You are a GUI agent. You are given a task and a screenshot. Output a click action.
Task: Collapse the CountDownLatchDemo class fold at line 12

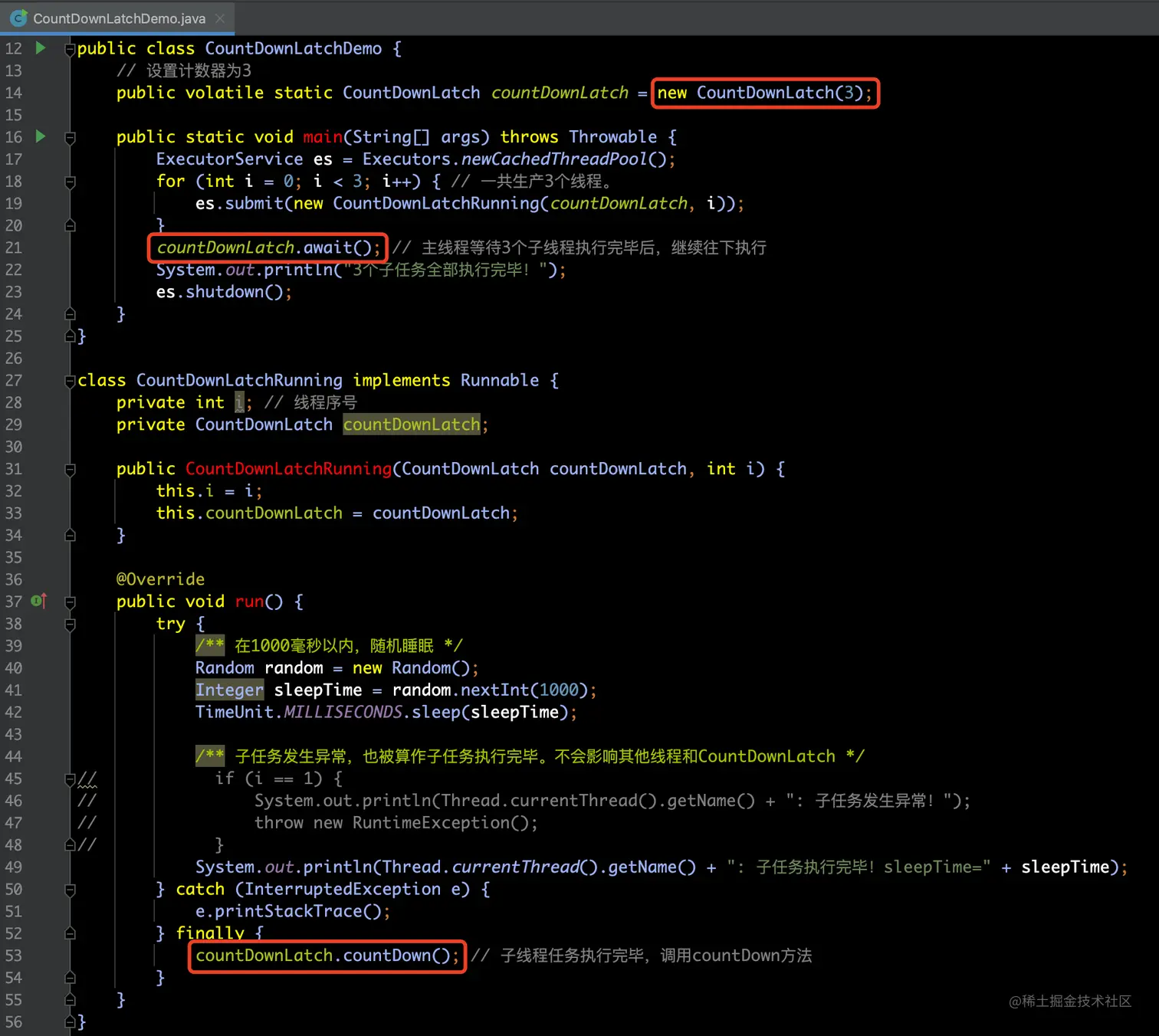(x=70, y=50)
